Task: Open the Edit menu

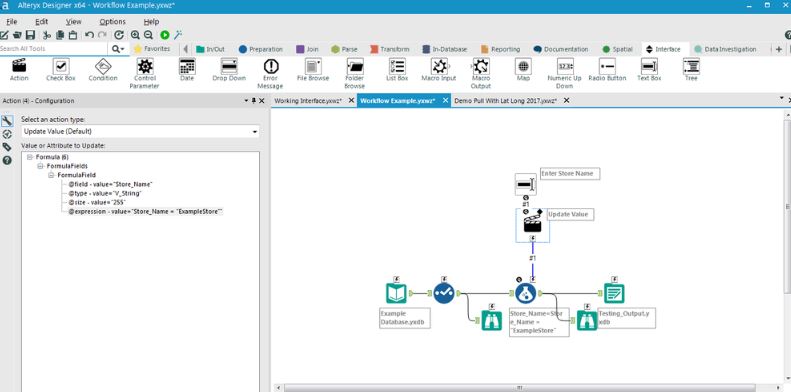Action: point(41,22)
